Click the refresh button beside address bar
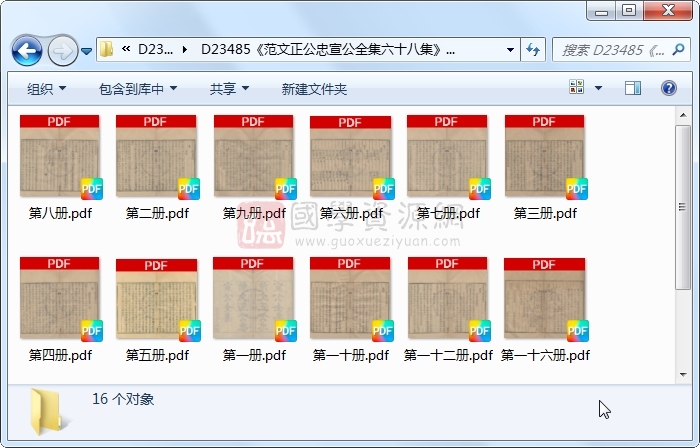This screenshot has width=700, height=448. pos(533,50)
